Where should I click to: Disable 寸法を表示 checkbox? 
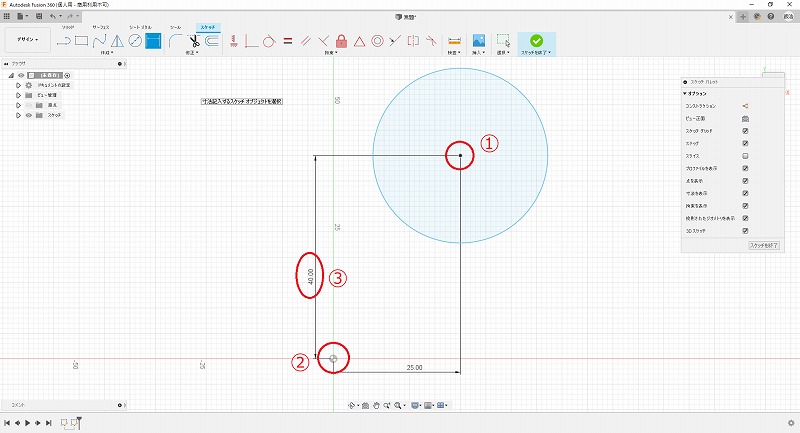745,193
